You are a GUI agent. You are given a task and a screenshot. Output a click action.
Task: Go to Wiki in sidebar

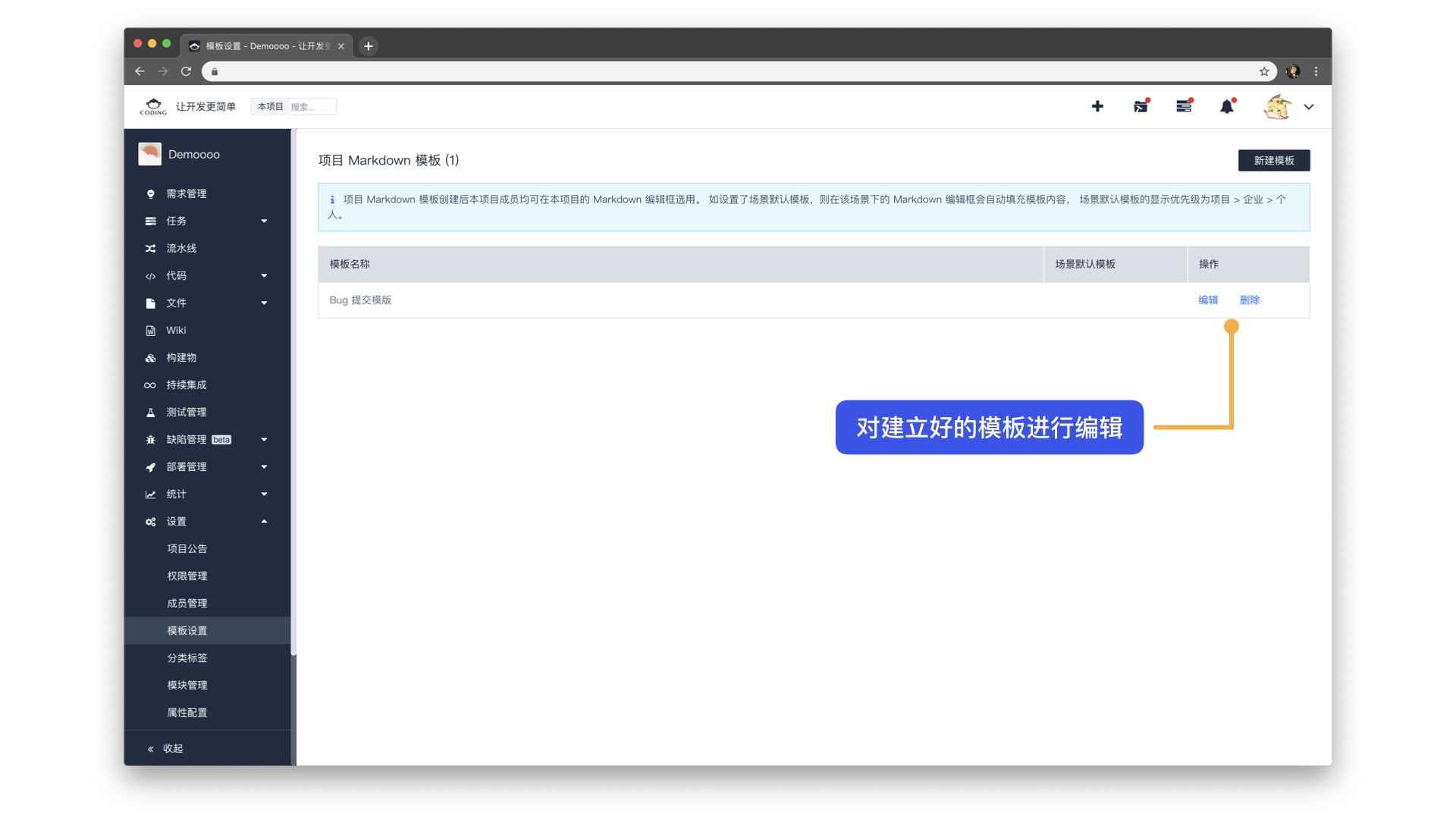176,331
